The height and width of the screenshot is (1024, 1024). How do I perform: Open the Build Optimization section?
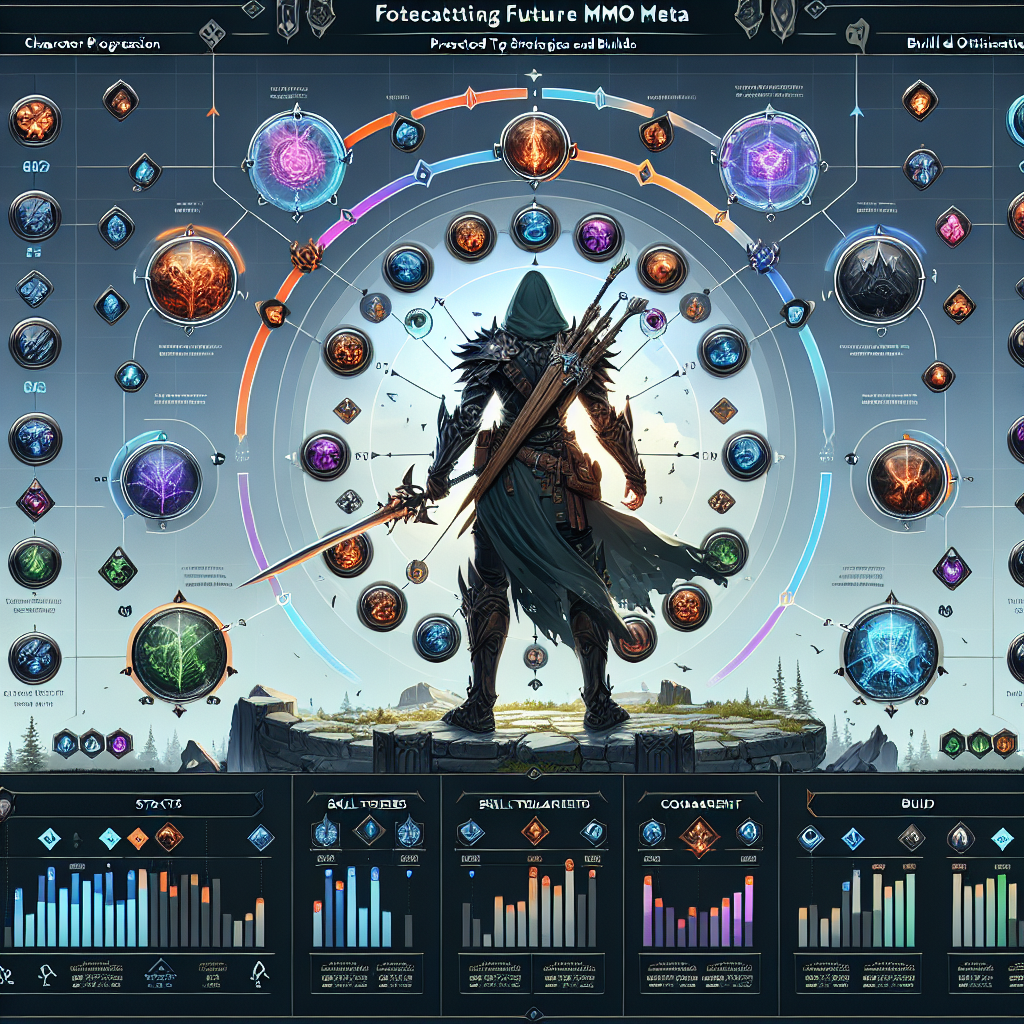pyautogui.click(x=965, y=44)
